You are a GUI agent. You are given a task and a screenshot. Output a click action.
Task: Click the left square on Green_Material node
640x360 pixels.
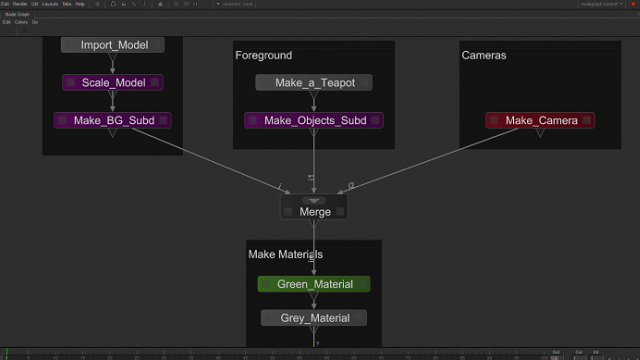pos(266,284)
